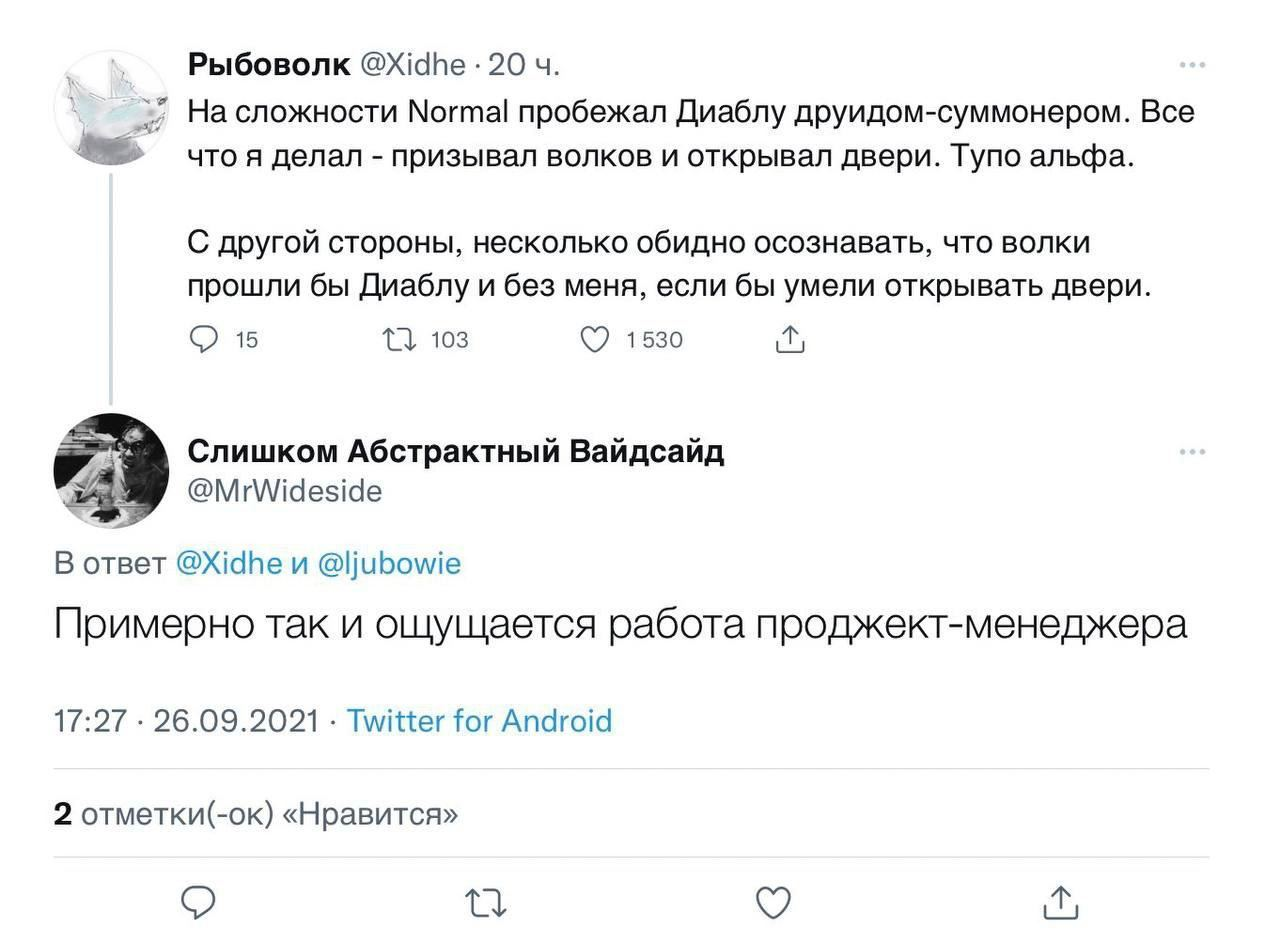Open the reply icon on Рыбоволк's tweet

[203, 339]
